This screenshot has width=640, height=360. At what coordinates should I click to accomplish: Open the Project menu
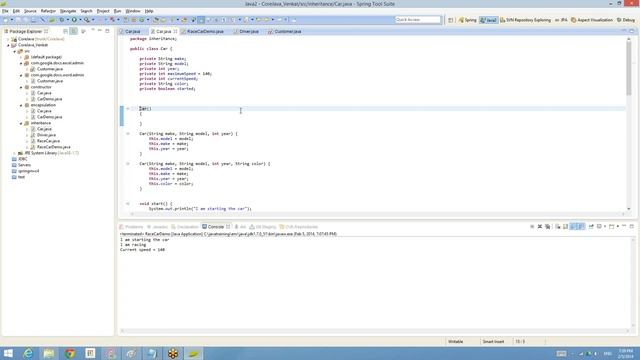tap(103, 11)
